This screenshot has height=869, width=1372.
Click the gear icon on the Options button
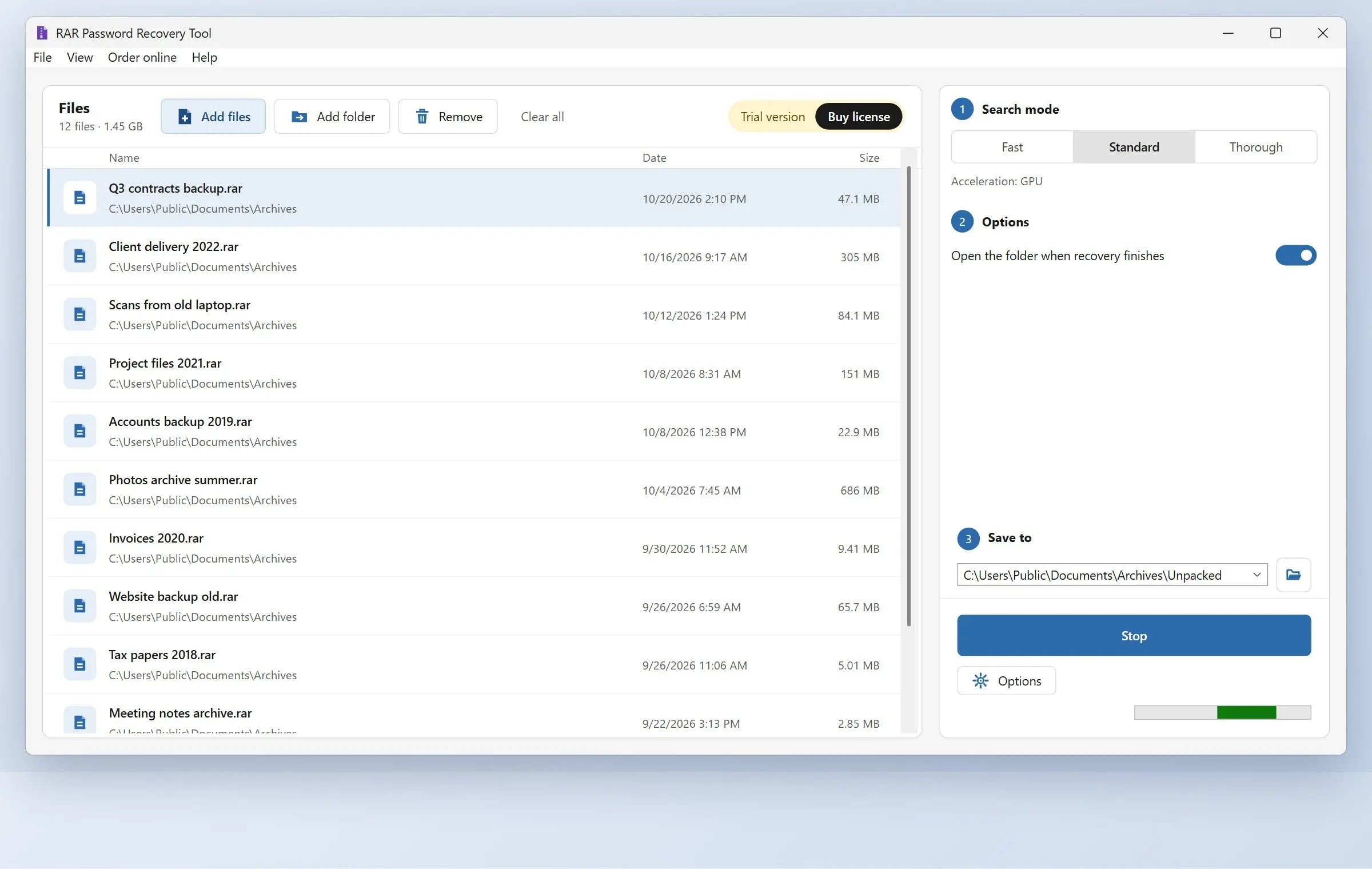(980, 681)
